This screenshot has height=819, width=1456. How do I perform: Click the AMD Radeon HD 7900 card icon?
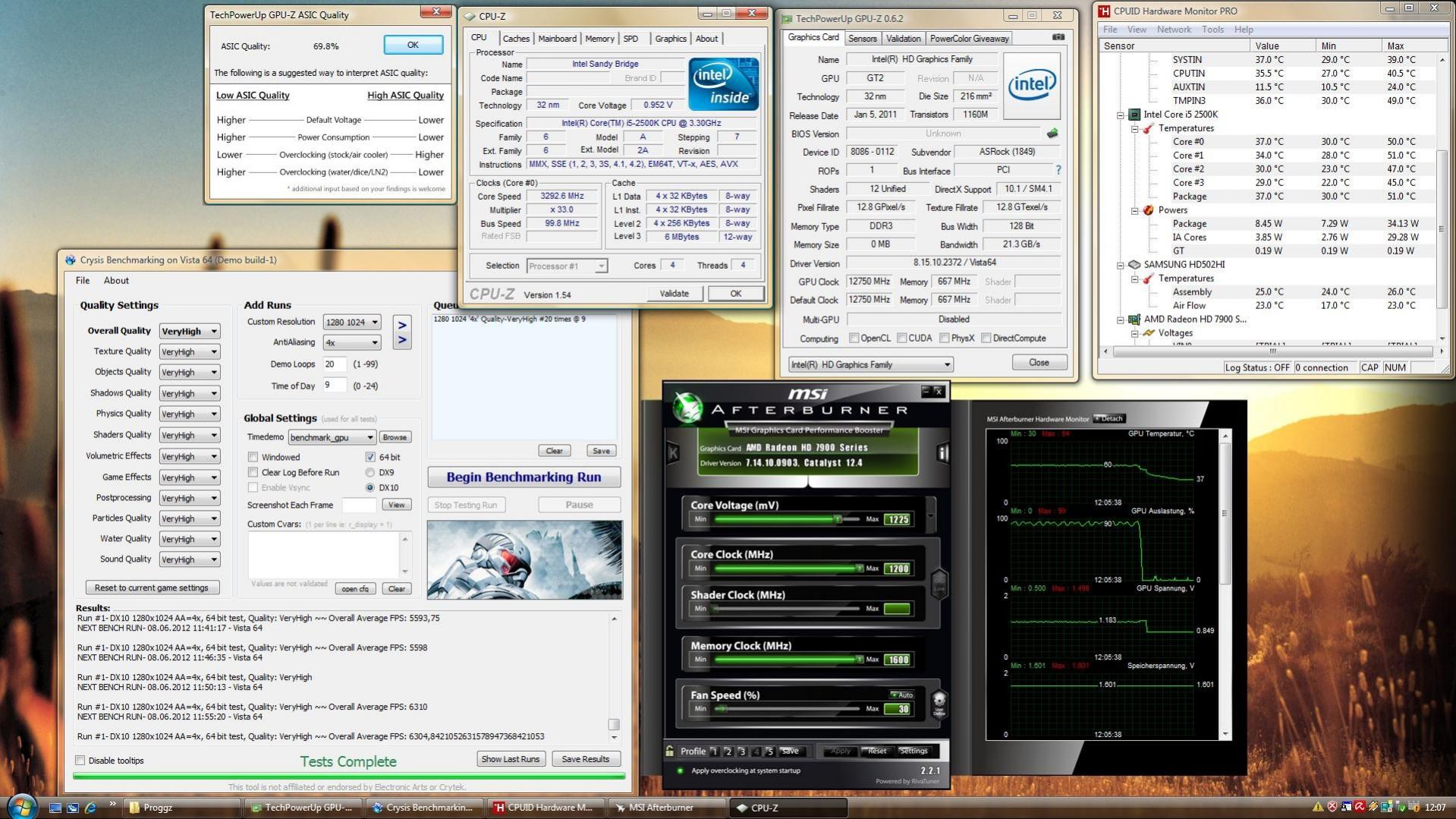click(x=1134, y=320)
